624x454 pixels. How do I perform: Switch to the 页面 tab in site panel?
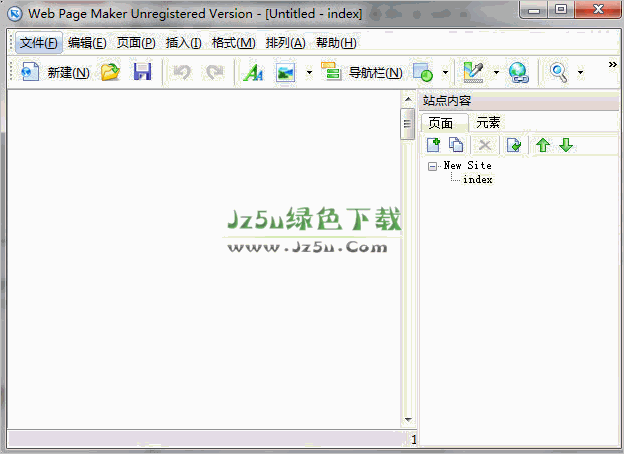pos(444,123)
